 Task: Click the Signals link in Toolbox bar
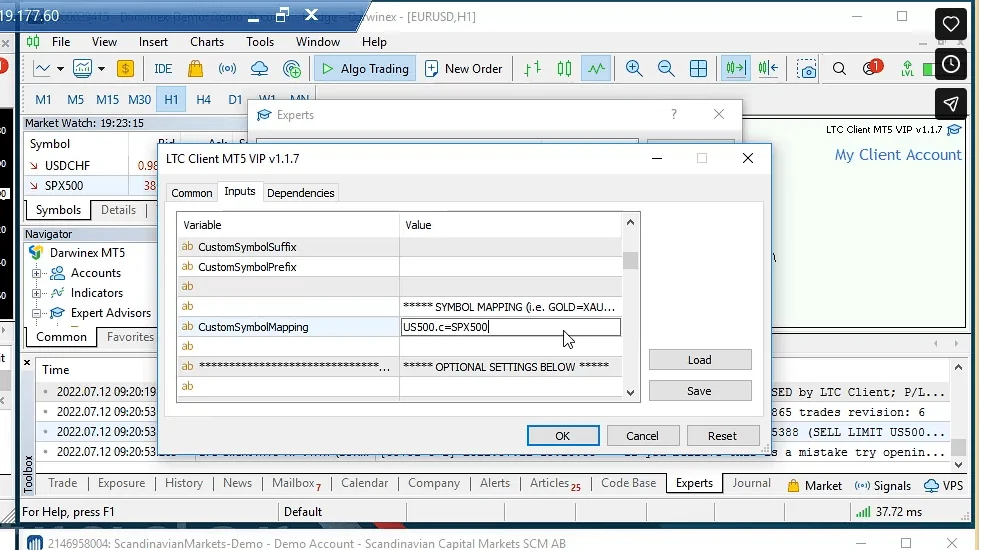coord(883,486)
